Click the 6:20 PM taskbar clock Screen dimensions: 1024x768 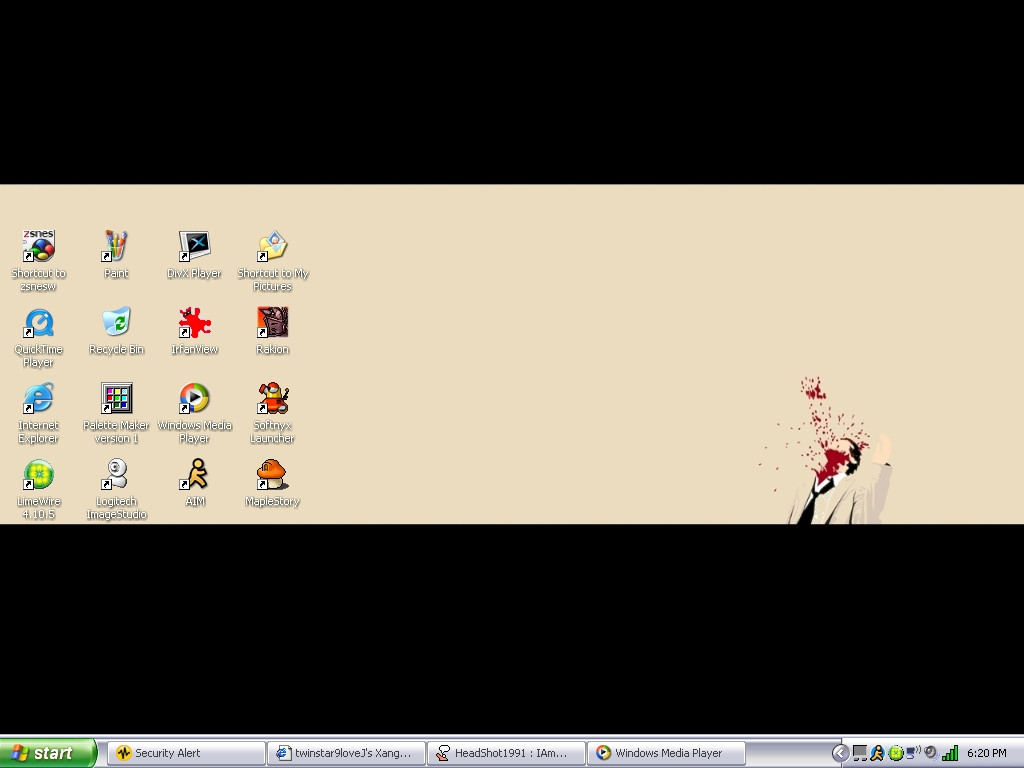987,753
